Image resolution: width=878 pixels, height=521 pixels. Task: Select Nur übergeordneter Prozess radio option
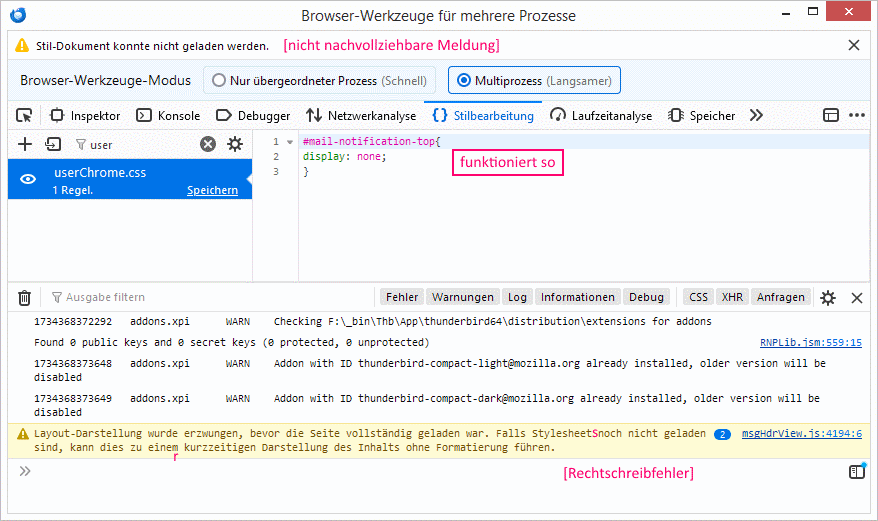pyautogui.click(x=319, y=81)
